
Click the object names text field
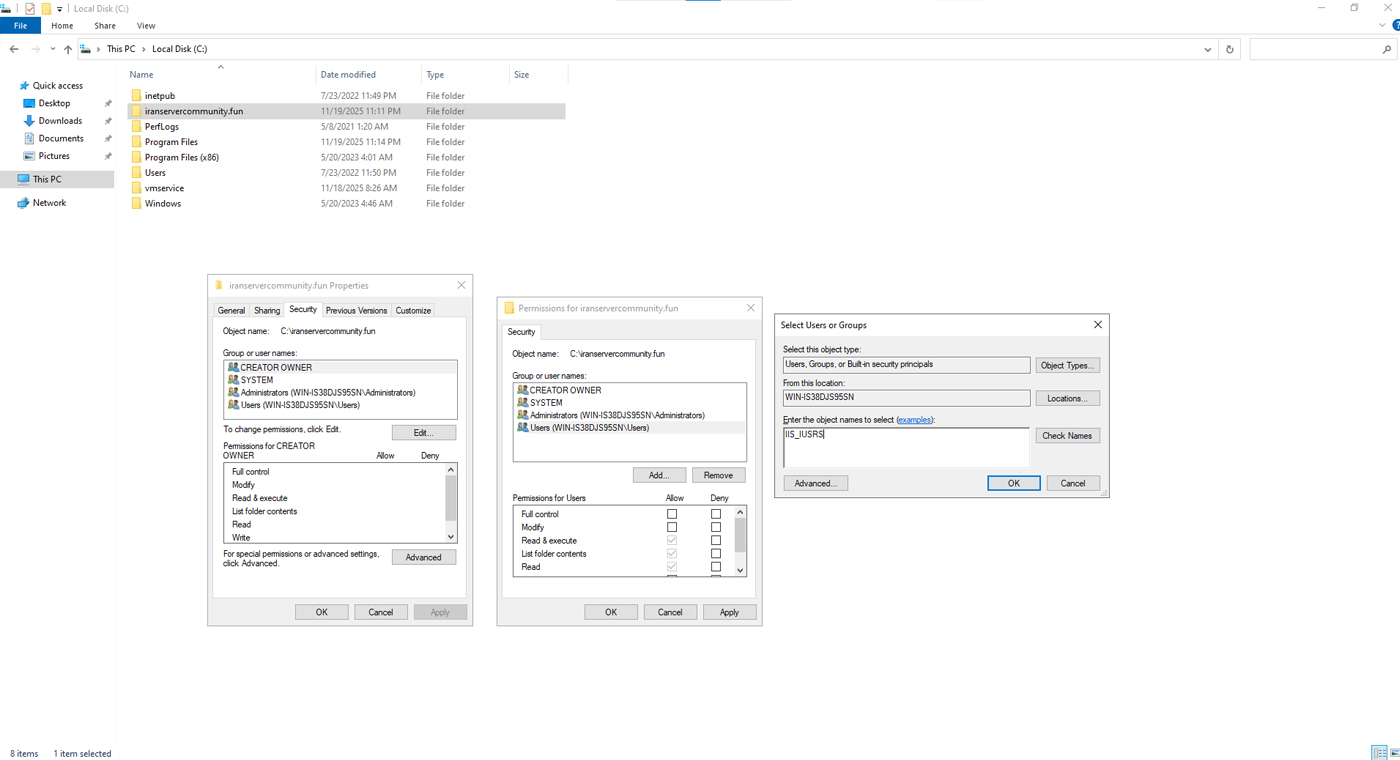(905, 446)
